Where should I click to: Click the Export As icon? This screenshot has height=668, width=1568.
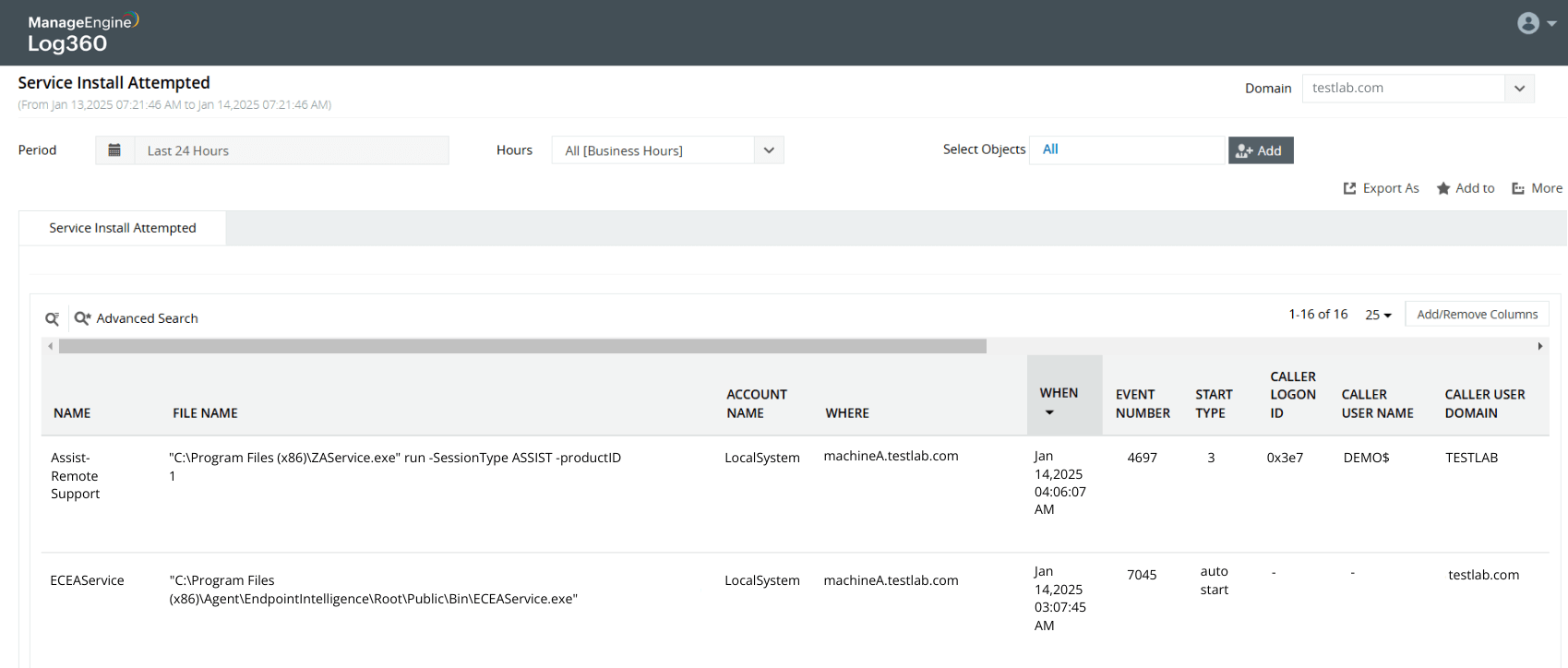click(1350, 188)
